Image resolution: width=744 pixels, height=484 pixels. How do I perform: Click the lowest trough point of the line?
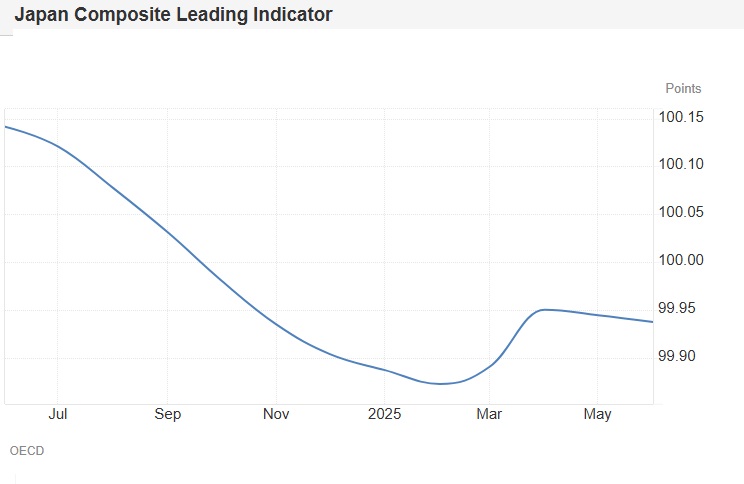pos(441,384)
